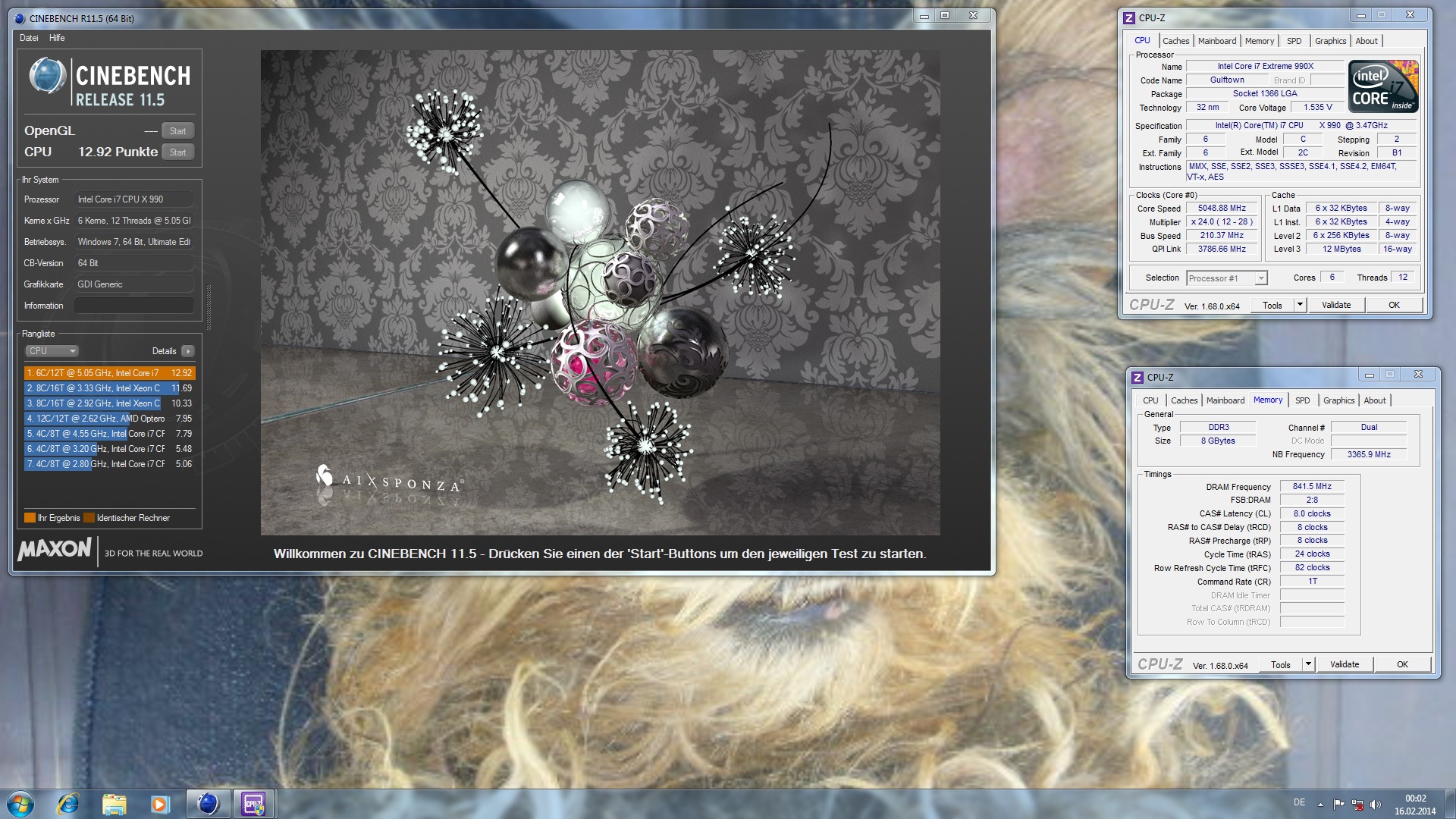Image resolution: width=1456 pixels, height=819 pixels.
Task: Click the Core Speed 5048.88 MHz value
Action: (x=1222, y=208)
